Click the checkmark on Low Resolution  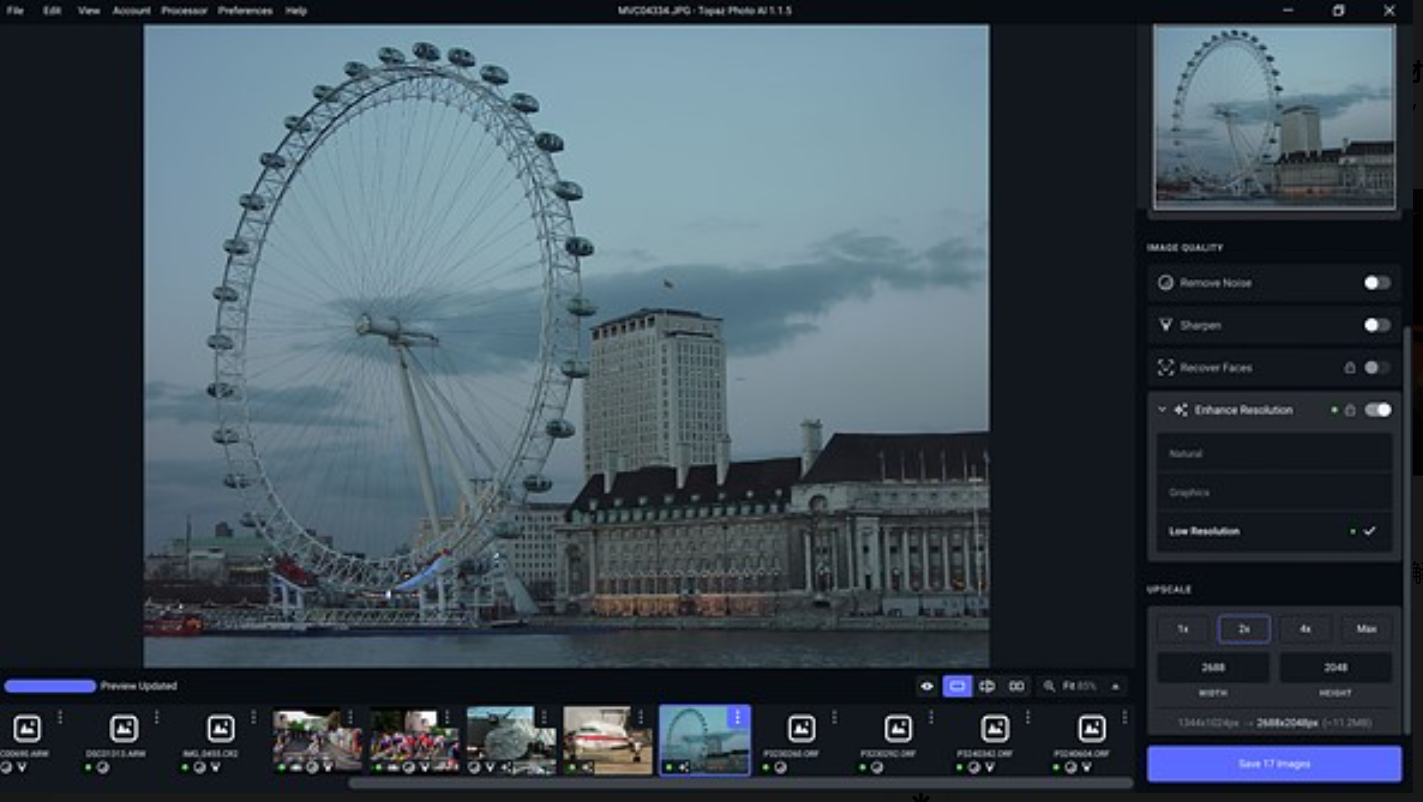point(1369,531)
